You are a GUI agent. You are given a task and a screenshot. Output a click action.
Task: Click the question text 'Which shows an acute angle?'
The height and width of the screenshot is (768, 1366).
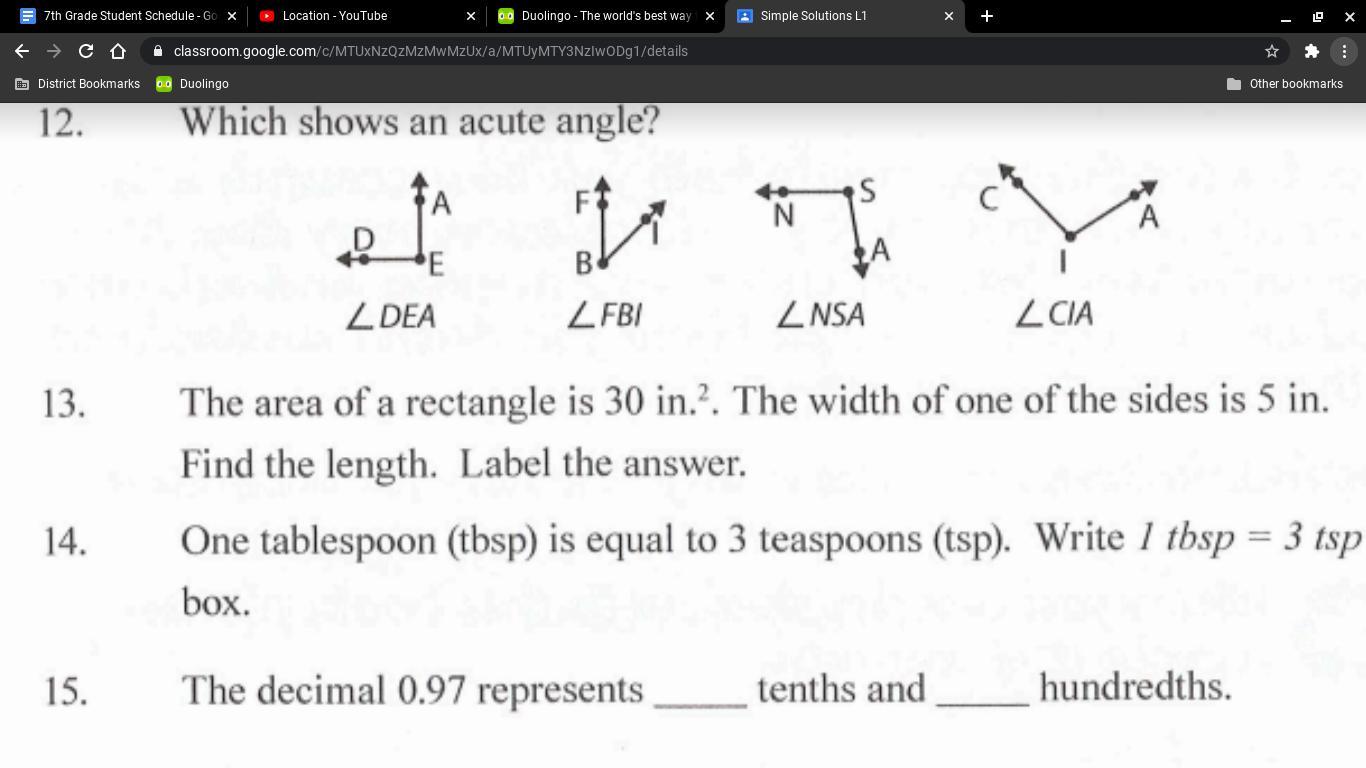tap(420, 121)
